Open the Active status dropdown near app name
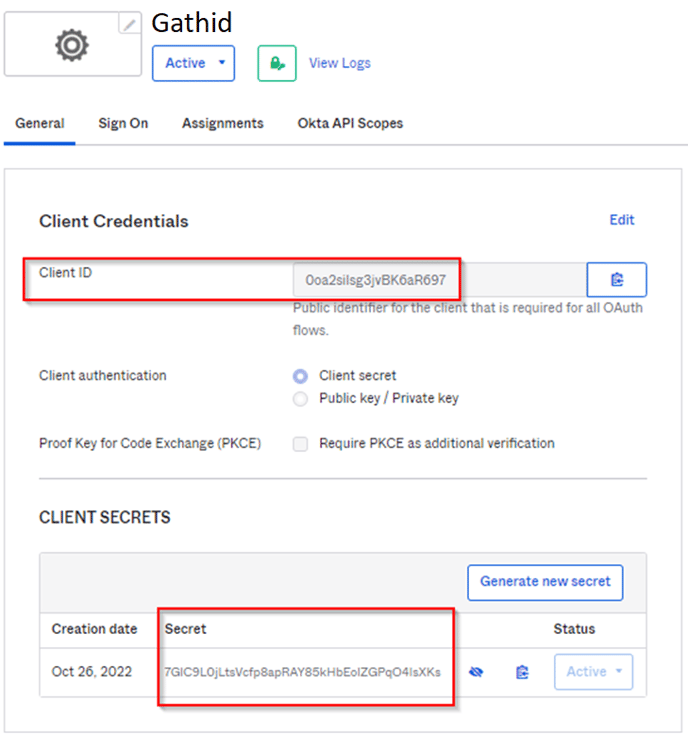This screenshot has height=734, width=688. [x=193, y=63]
